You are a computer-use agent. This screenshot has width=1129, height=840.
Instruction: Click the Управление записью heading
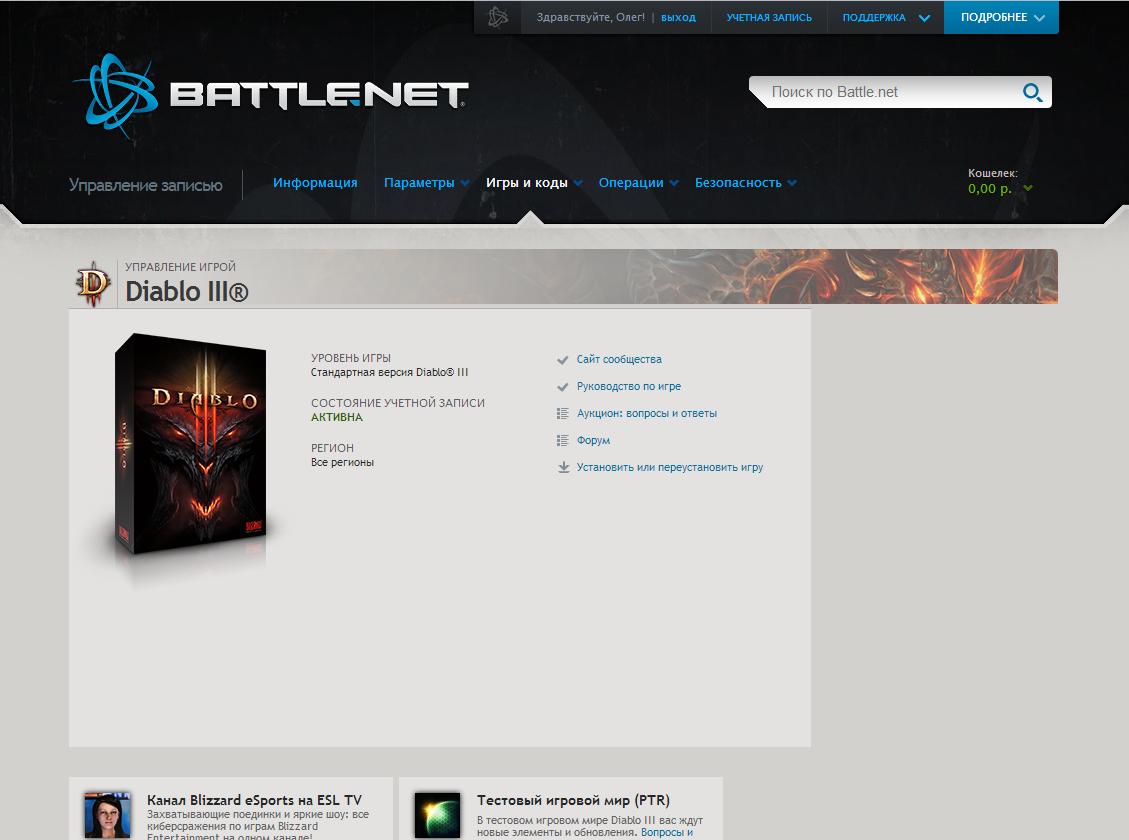click(145, 185)
